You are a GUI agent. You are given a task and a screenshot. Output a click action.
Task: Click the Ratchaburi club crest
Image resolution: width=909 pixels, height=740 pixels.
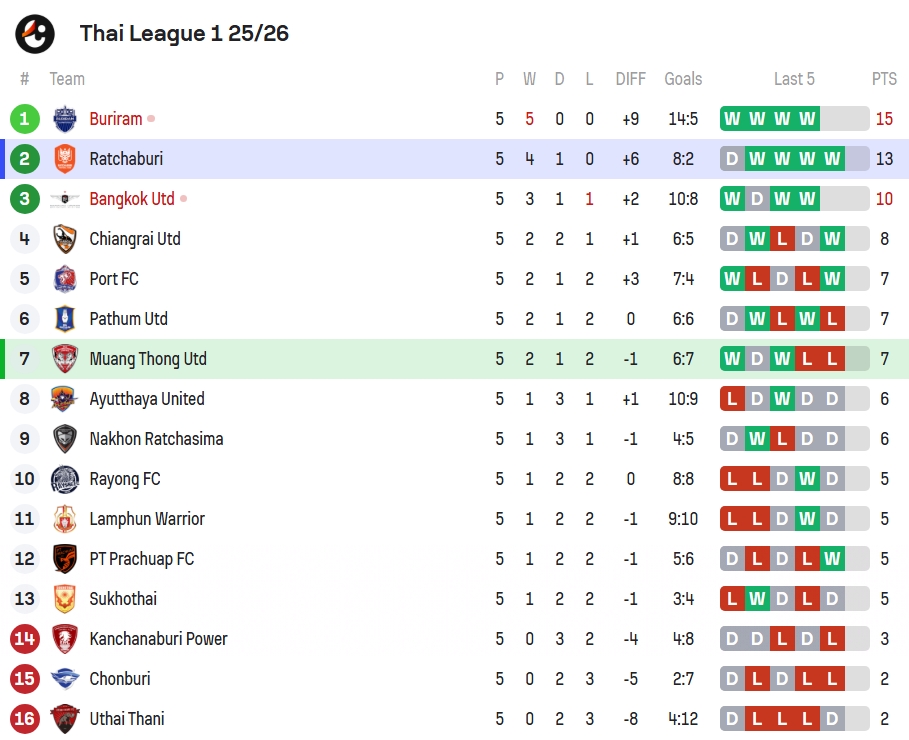point(65,159)
